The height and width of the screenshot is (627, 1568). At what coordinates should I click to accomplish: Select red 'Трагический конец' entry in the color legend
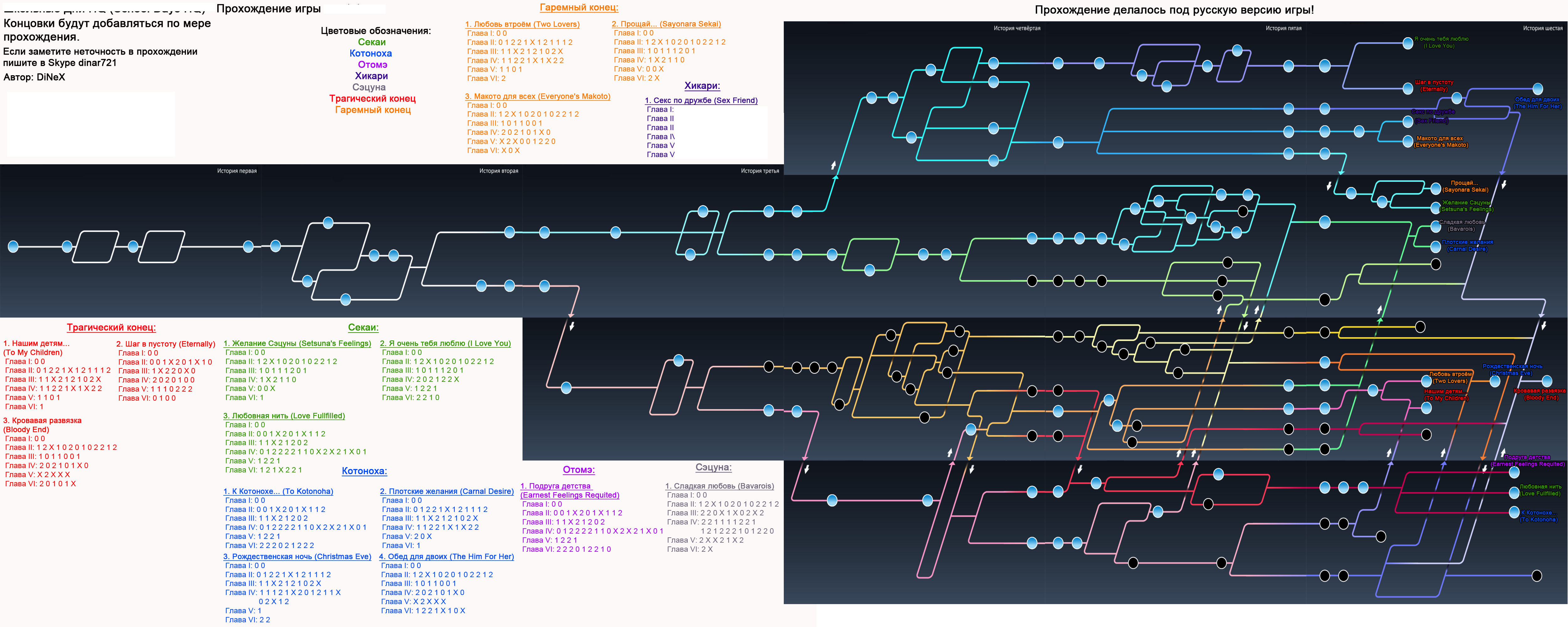coord(373,99)
